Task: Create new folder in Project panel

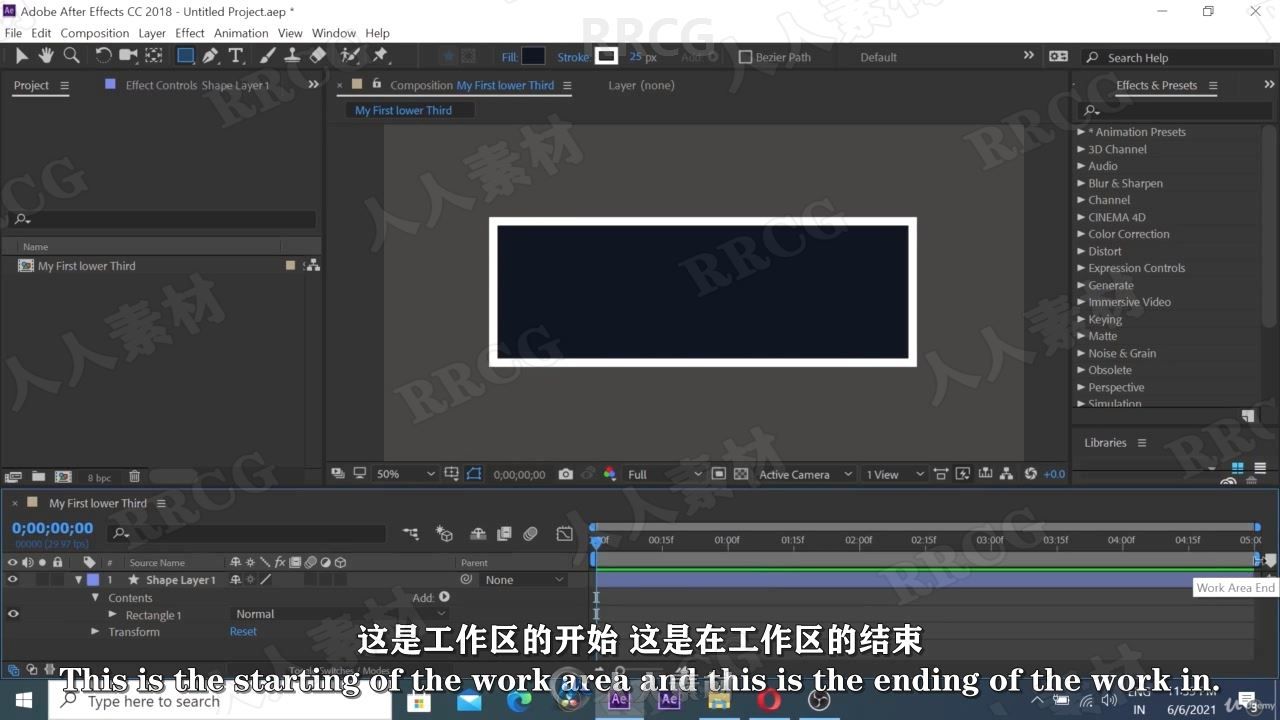Action: [x=38, y=477]
